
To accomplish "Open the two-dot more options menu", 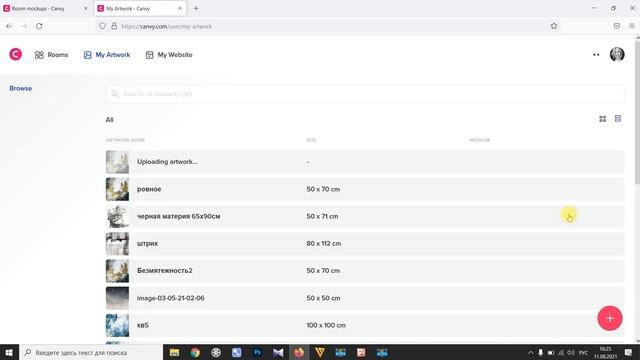I will pos(596,55).
